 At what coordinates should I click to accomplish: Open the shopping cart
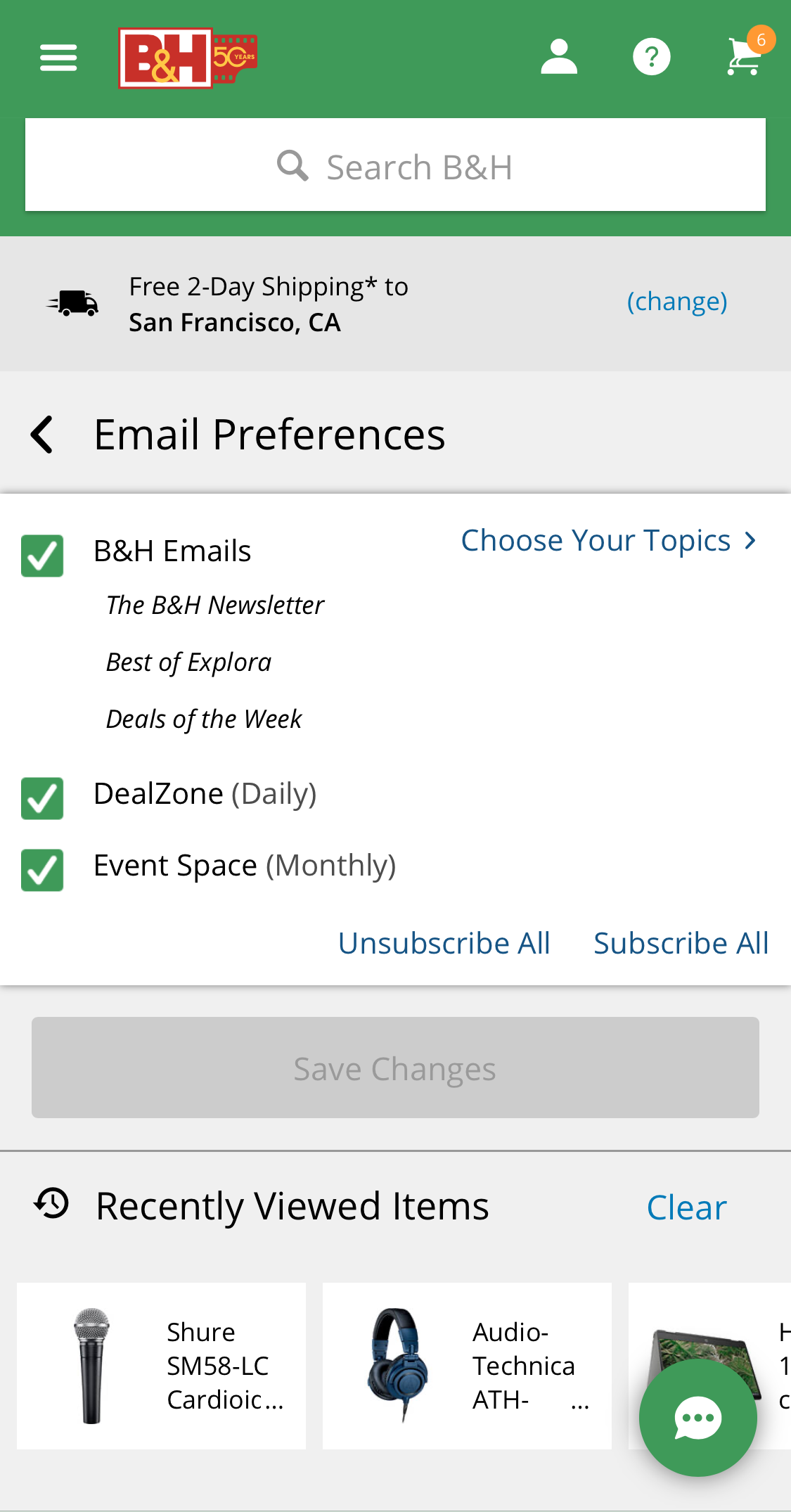coord(745,56)
